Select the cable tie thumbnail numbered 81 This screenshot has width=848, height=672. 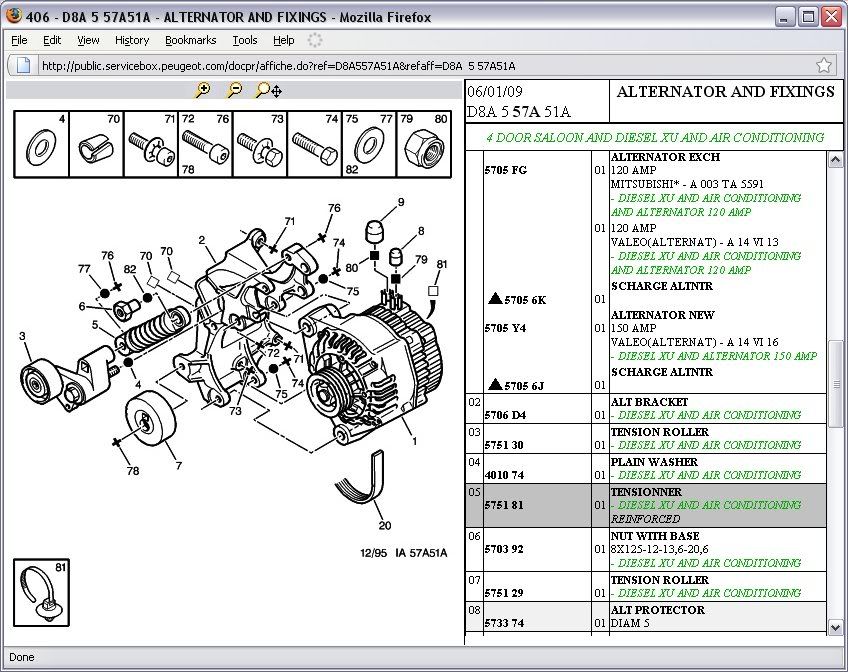pyautogui.click(x=42, y=593)
